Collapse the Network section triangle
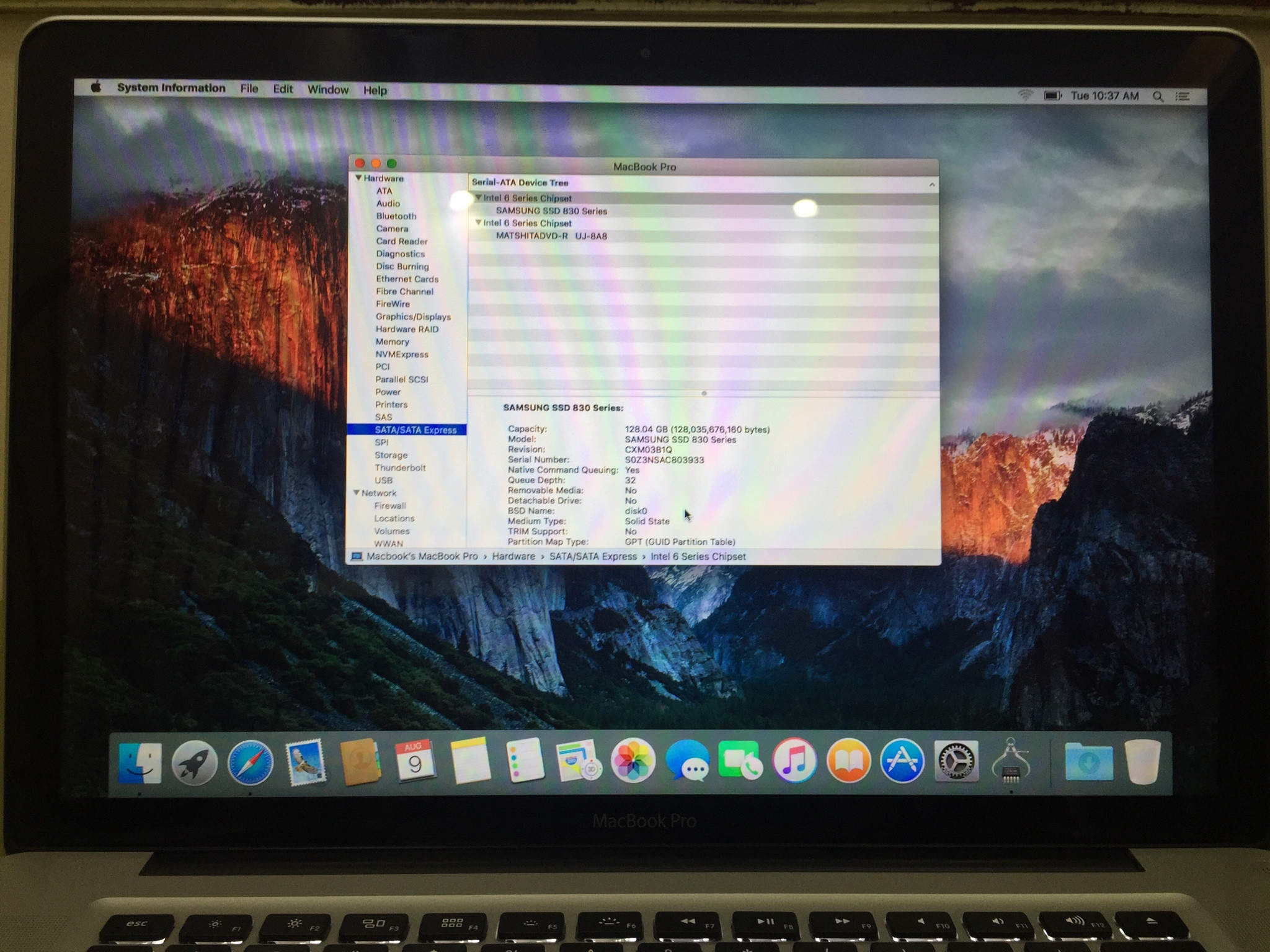This screenshot has width=1270, height=952. click(357, 493)
